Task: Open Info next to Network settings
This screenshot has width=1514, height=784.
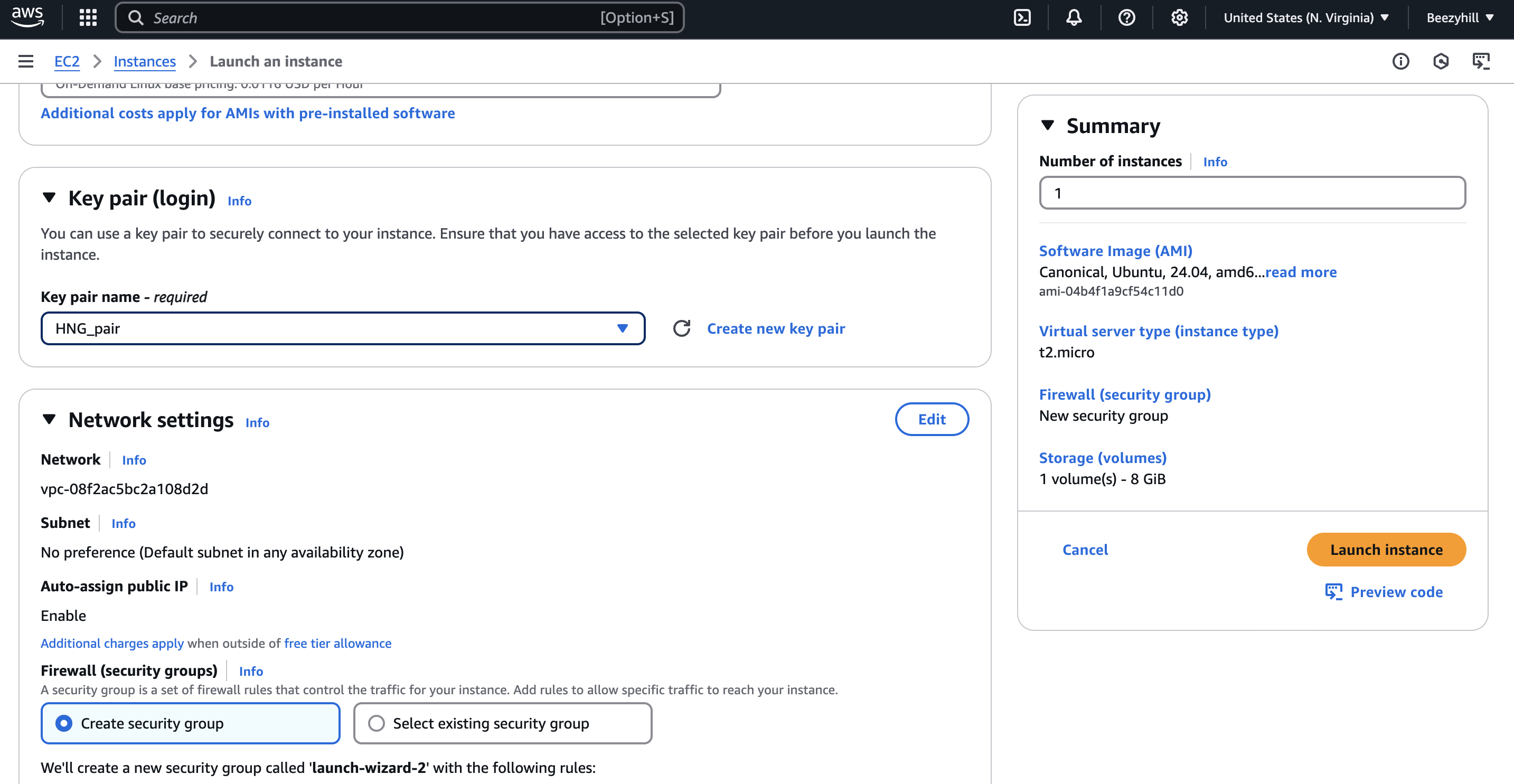Action: pyautogui.click(x=257, y=422)
